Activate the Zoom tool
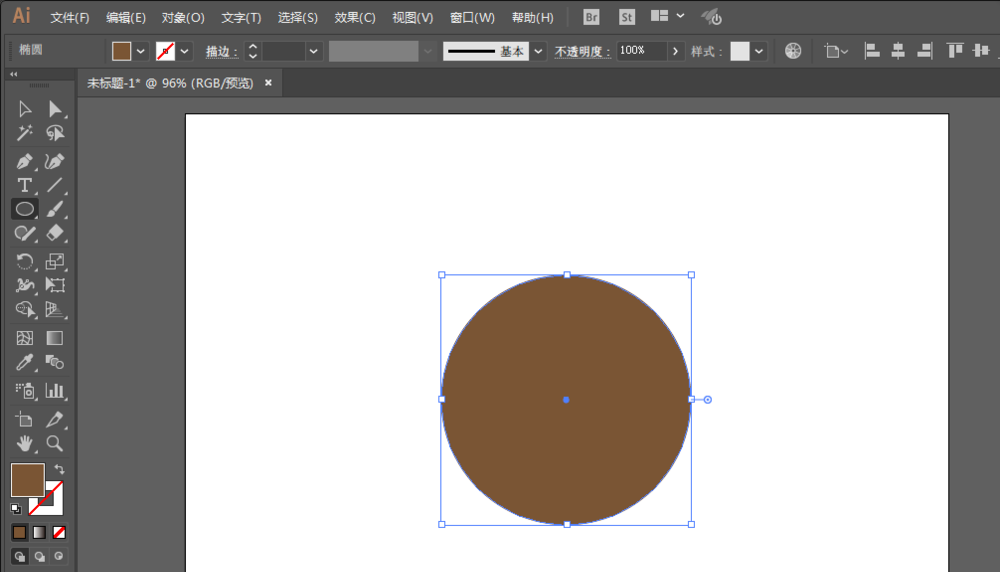The height and width of the screenshot is (572, 1000). click(55, 443)
